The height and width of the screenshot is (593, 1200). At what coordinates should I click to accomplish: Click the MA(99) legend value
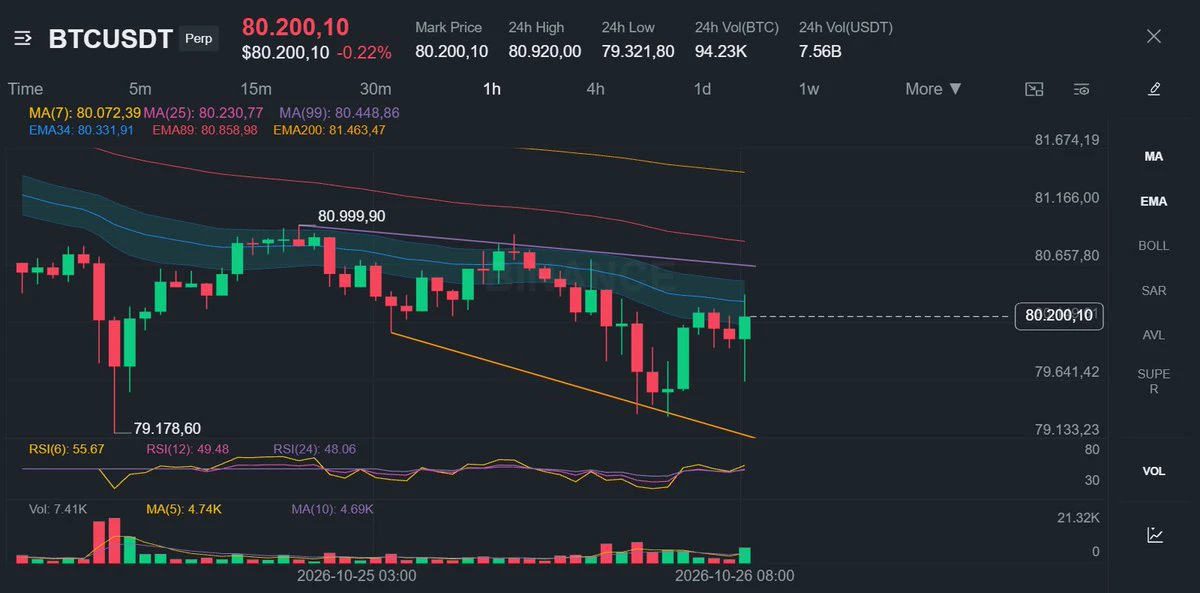coord(339,113)
